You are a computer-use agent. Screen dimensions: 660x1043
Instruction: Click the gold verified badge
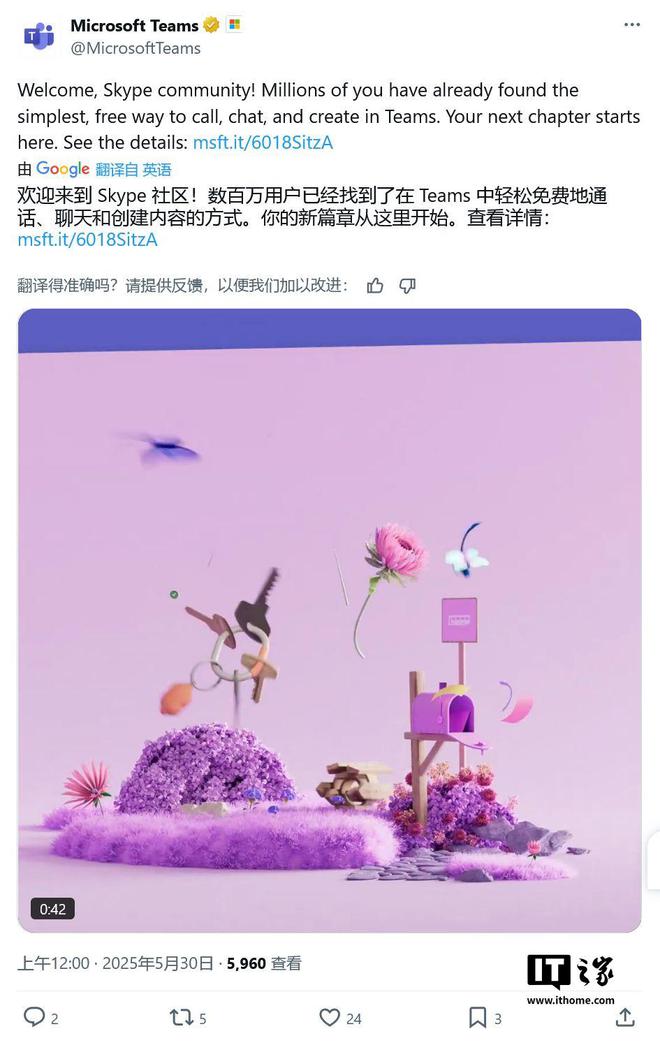coord(211,25)
